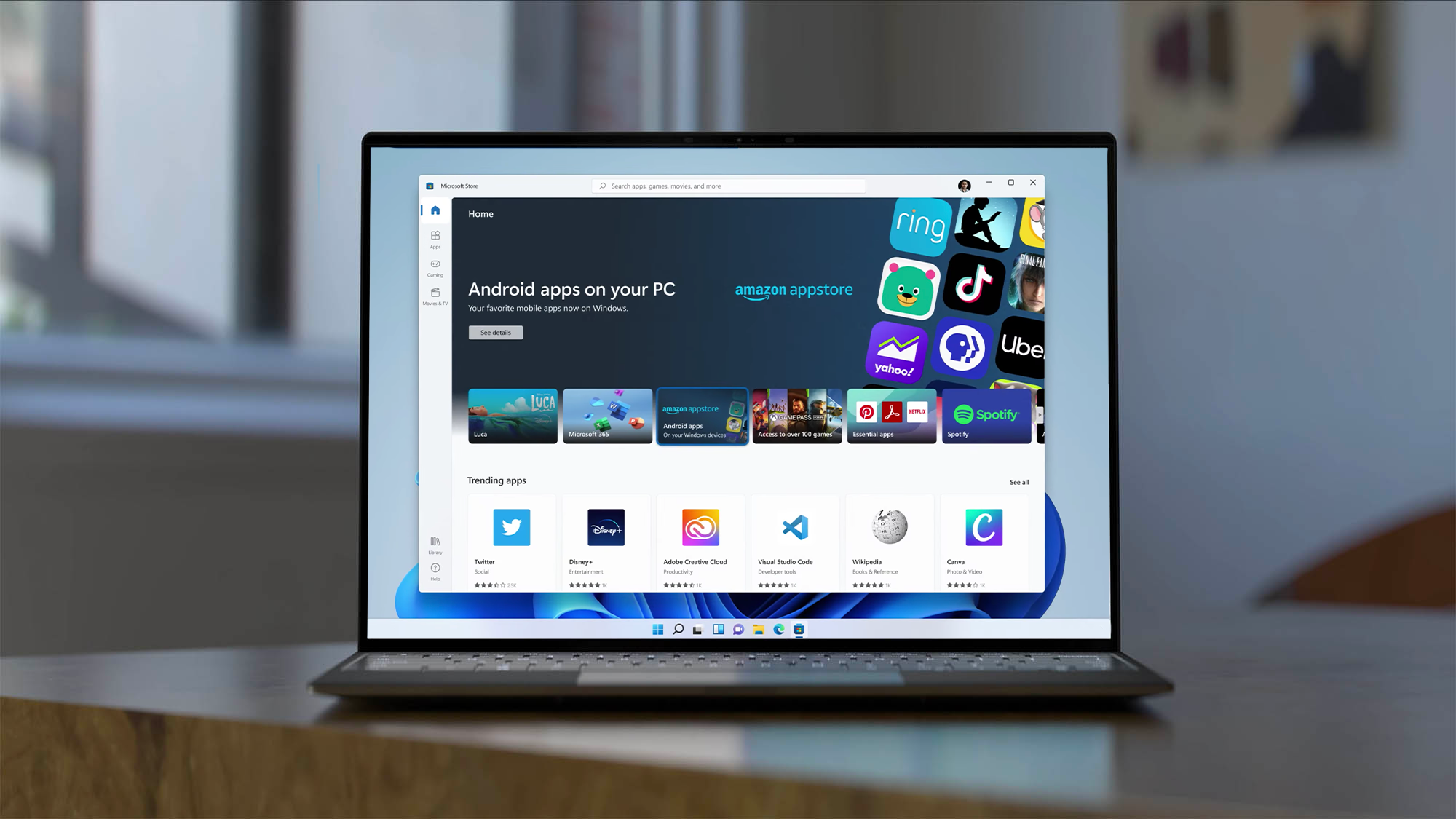Select the Adobe Creative Cloud icon
1456x819 pixels.
[x=700, y=527]
